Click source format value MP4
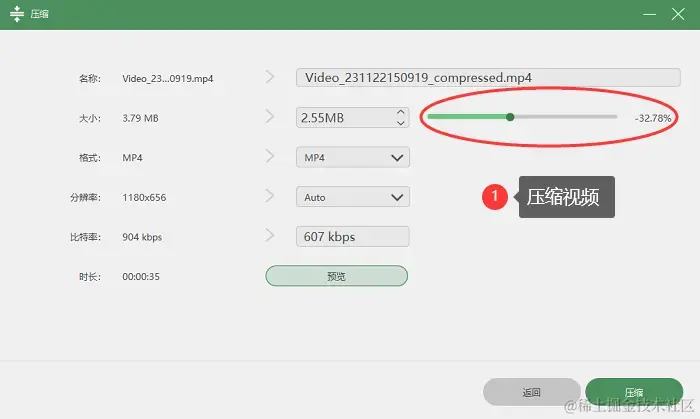 click(132, 158)
